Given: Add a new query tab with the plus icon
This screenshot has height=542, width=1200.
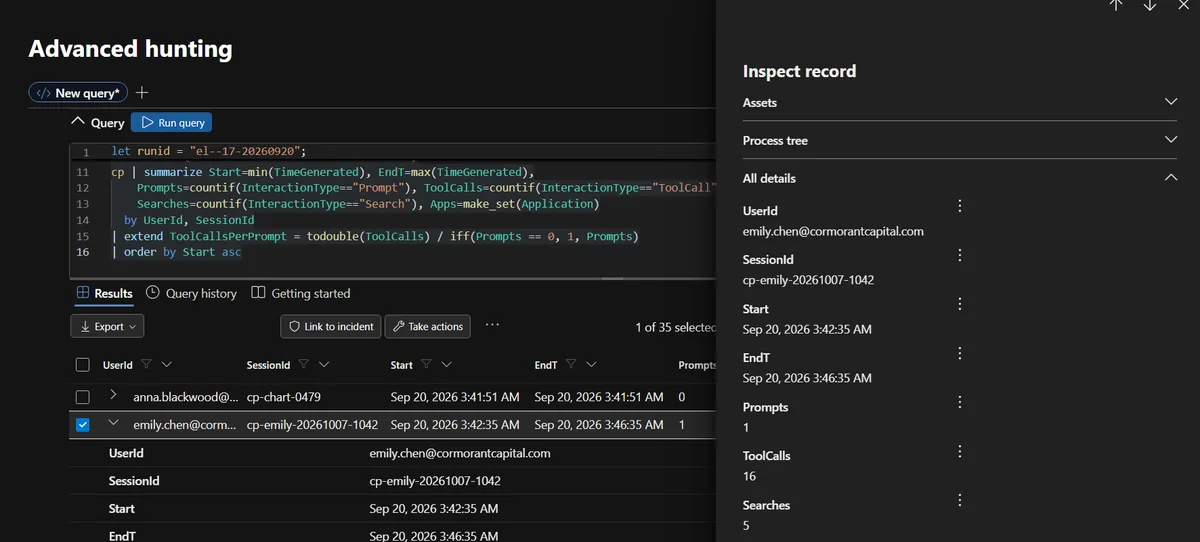Looking at the screenshot, I should [142, 93].
